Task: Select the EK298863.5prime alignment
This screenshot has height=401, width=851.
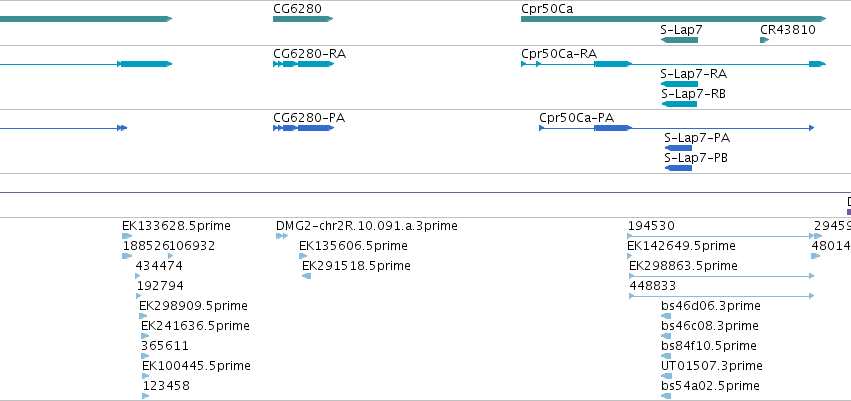Action: pos(721,276)
